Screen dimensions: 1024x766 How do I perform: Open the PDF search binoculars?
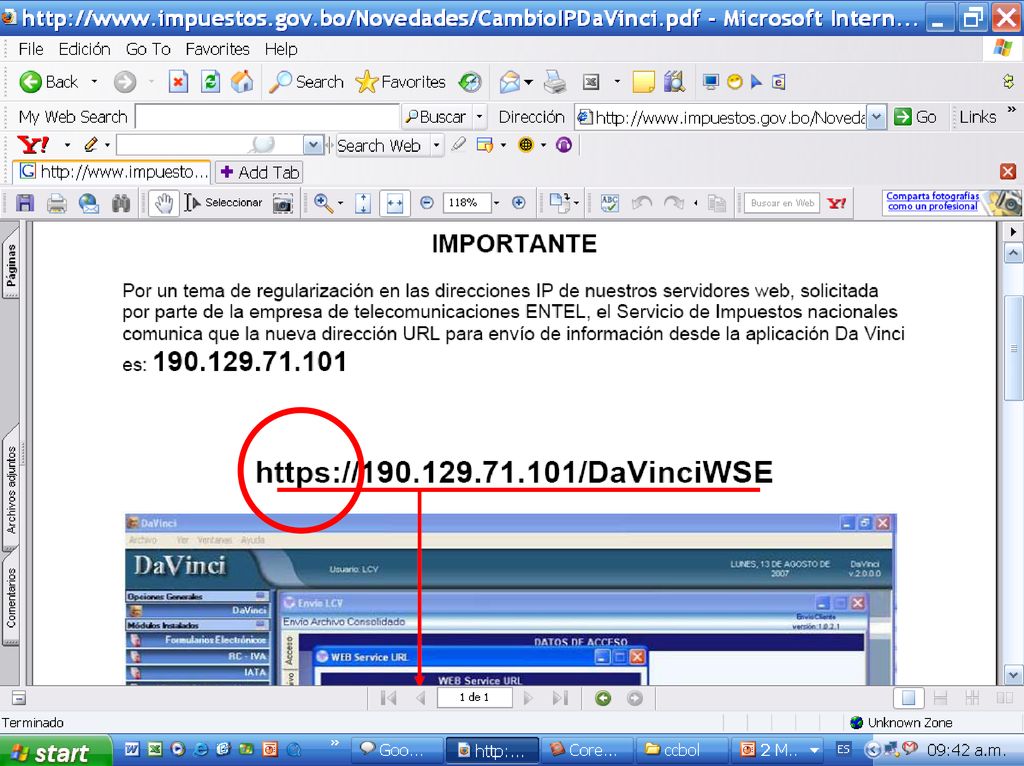pyautogui.click(x=121, y=203)
